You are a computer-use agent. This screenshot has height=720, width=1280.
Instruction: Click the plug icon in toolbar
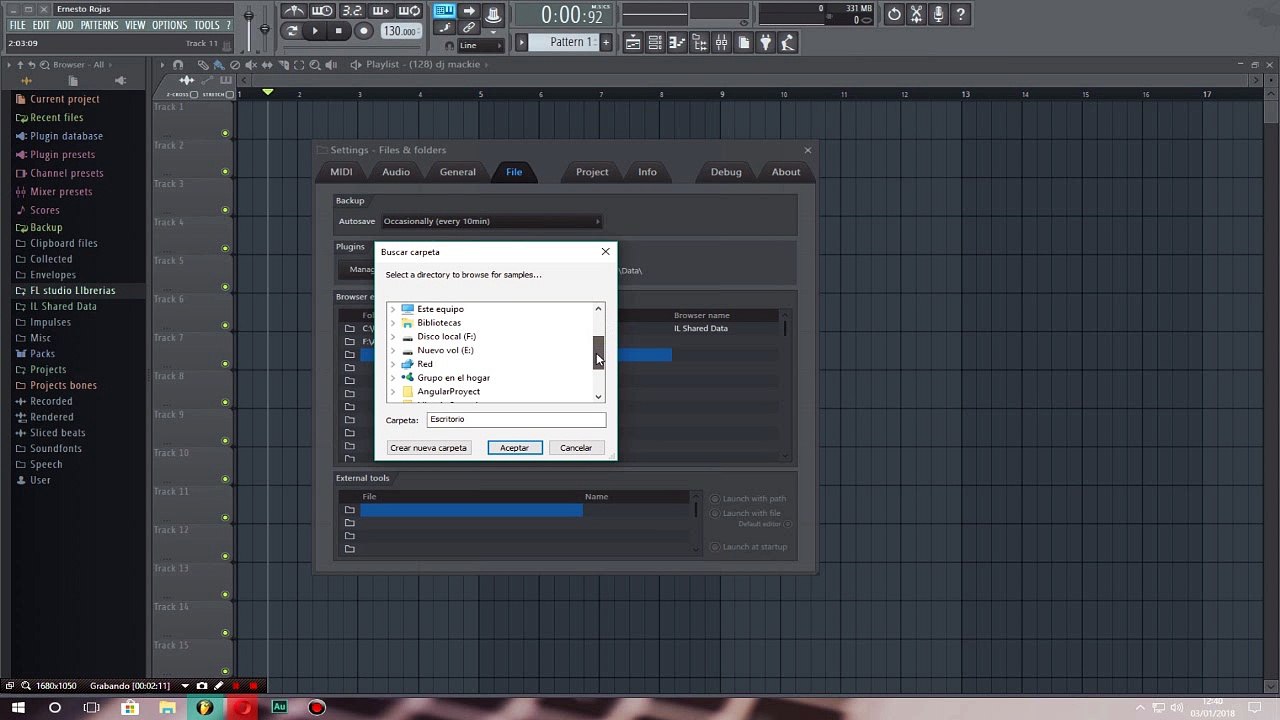[x=766, y=42]
